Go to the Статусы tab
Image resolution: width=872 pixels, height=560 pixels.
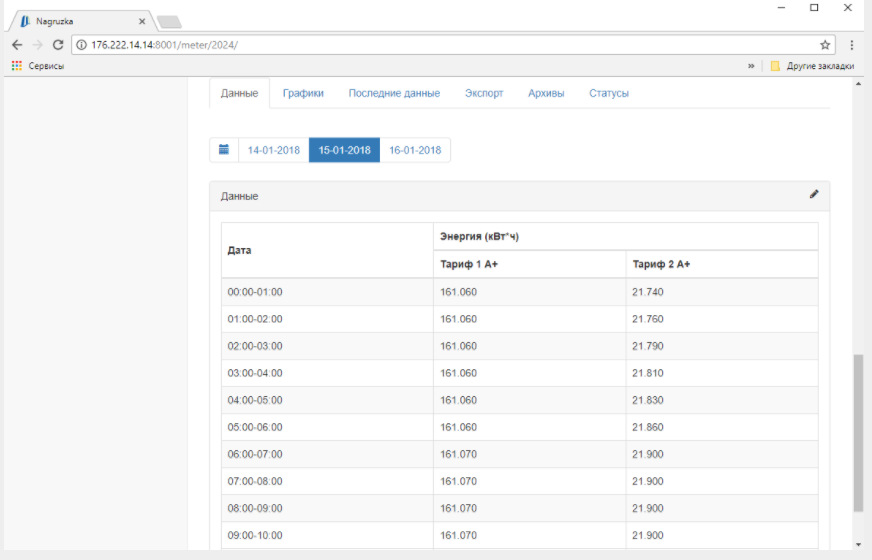click(x=609, y=93)
